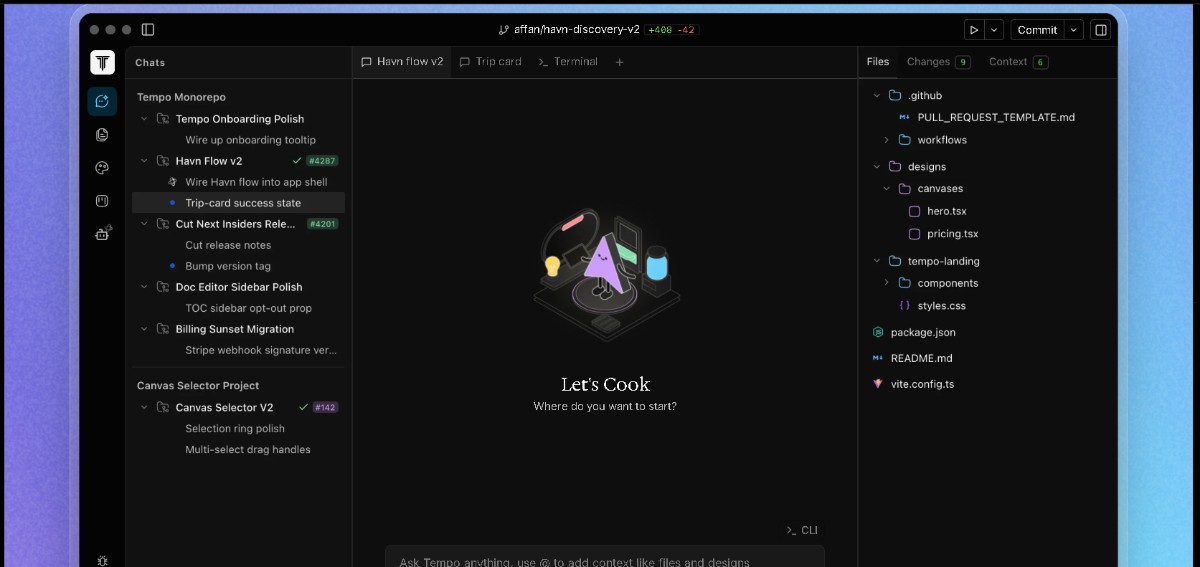Focus the Ask Tempo anything input field

pos(605,557)
